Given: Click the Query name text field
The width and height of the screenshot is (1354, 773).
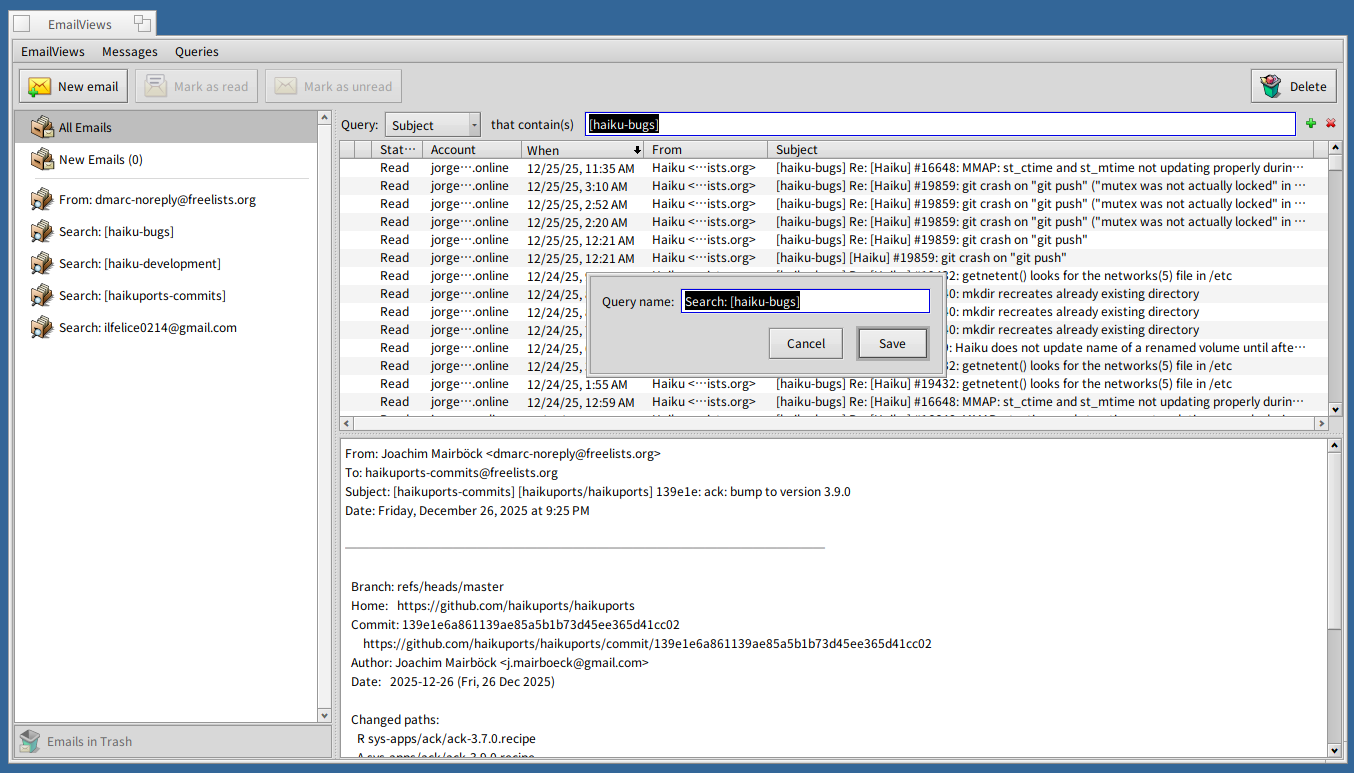Looking at the screenshot, I should [805, 301].
